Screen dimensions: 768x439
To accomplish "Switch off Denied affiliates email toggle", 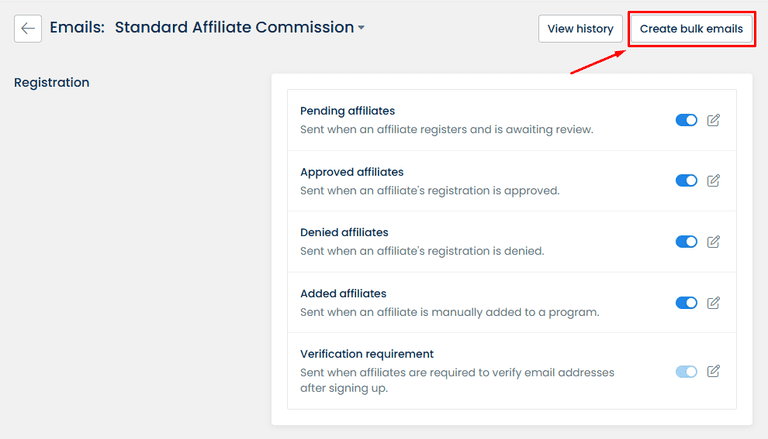I will (x=686, y=242).
